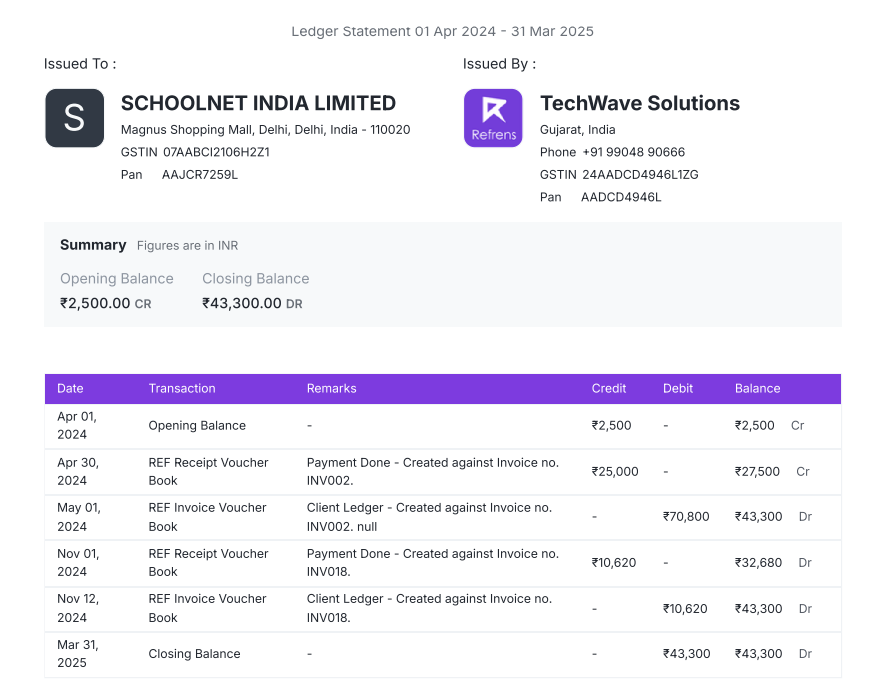Click the REF Receipt Voucher Book cell for Nov 01
The height and width of the screenshot is (682, 886).
click(x=209, y=563)
